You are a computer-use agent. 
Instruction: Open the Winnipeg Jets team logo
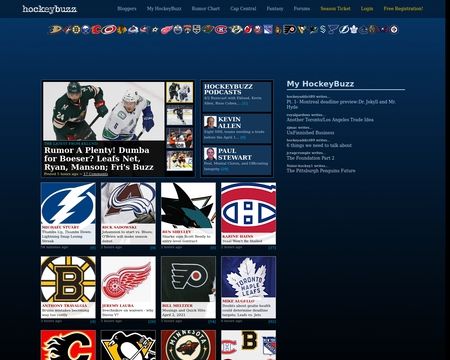tap(394, 30)
